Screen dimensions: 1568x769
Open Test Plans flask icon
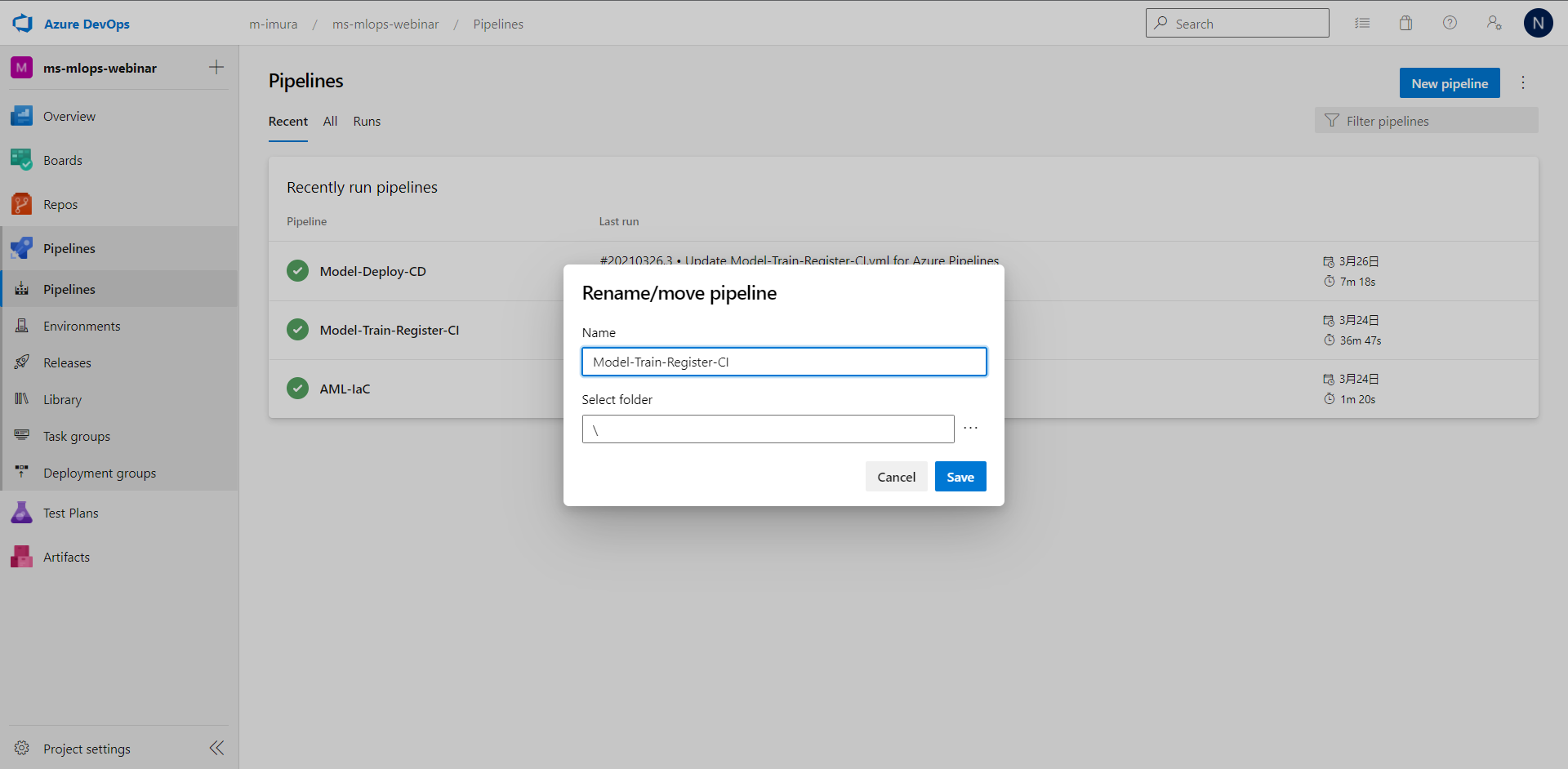[x=22, y=513]
